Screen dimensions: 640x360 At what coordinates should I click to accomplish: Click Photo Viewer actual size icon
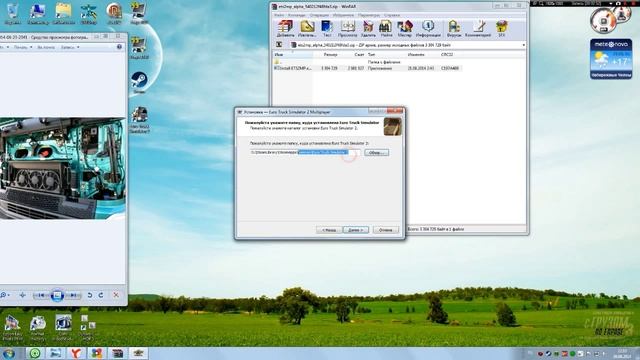click(x=22, y=295)
